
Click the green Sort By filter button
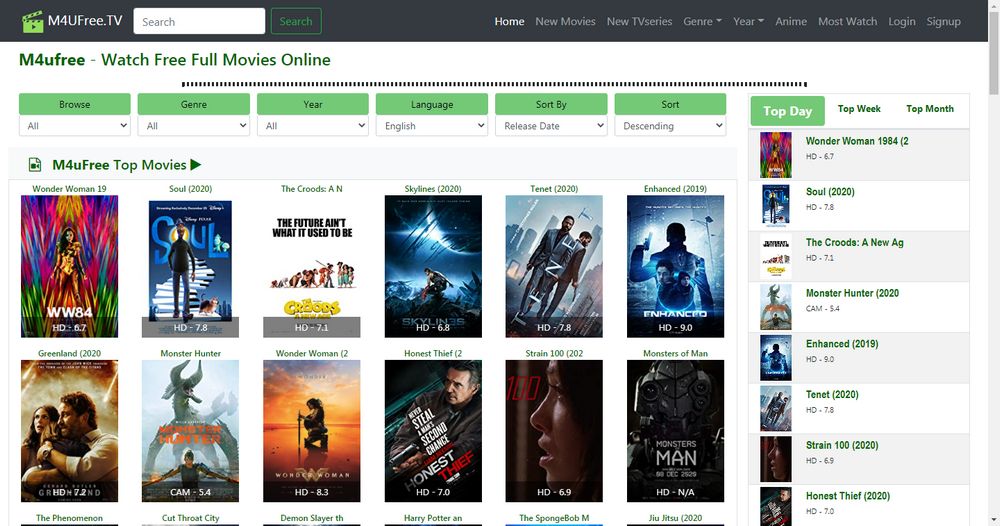coord(551,104)
